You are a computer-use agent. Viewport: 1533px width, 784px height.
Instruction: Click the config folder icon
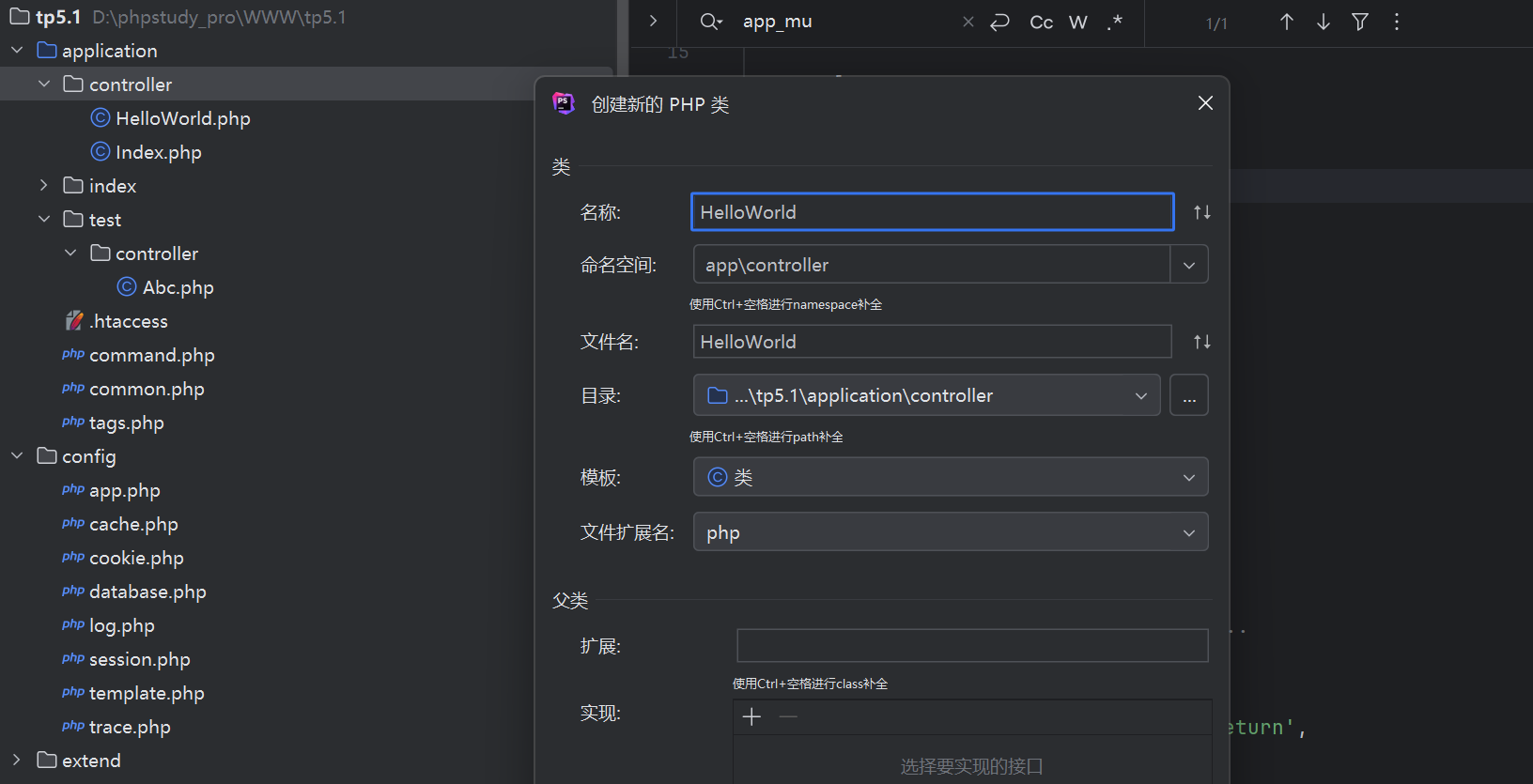click(47, 455)
